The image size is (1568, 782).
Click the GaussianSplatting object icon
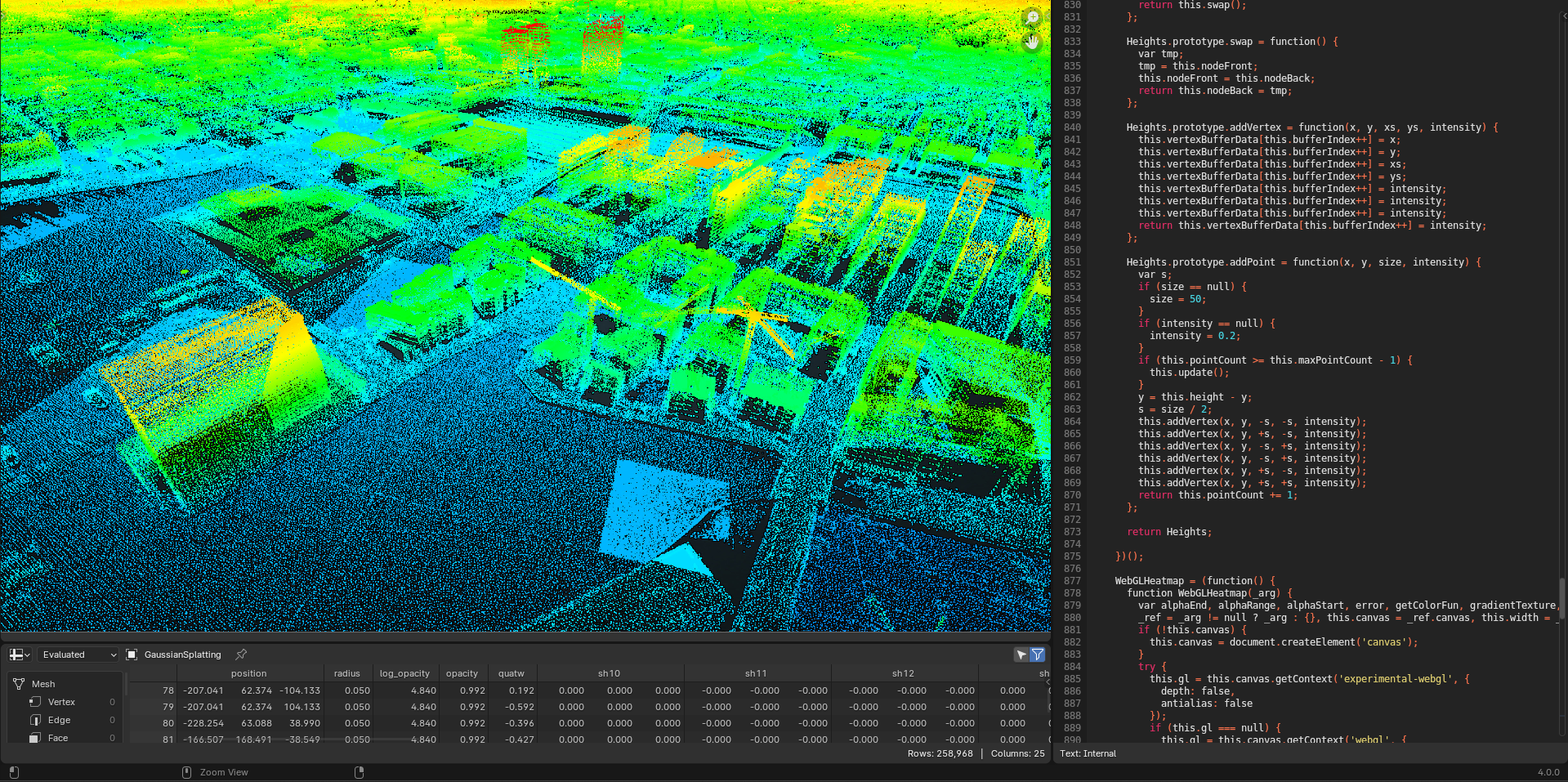tap(132, 655)
